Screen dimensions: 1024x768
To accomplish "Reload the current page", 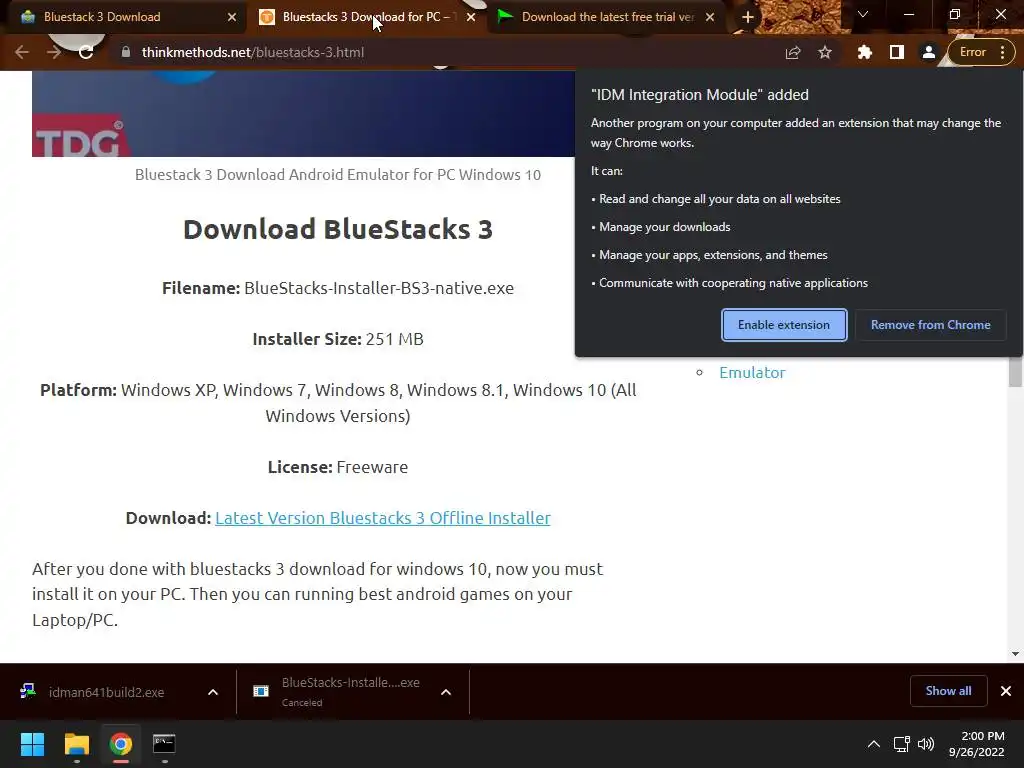I will tap(86, 52).
